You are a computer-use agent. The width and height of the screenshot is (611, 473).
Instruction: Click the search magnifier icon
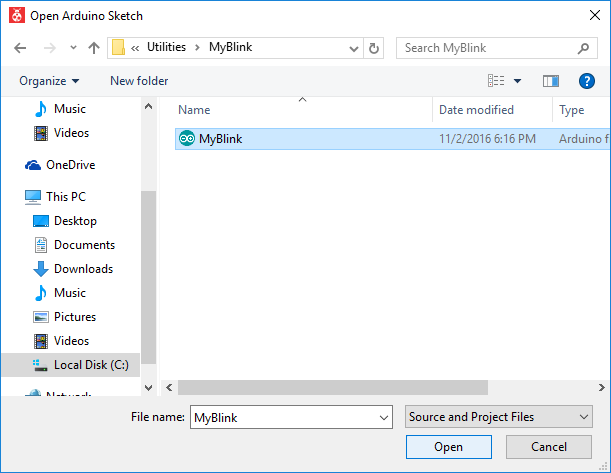point(583,48)
